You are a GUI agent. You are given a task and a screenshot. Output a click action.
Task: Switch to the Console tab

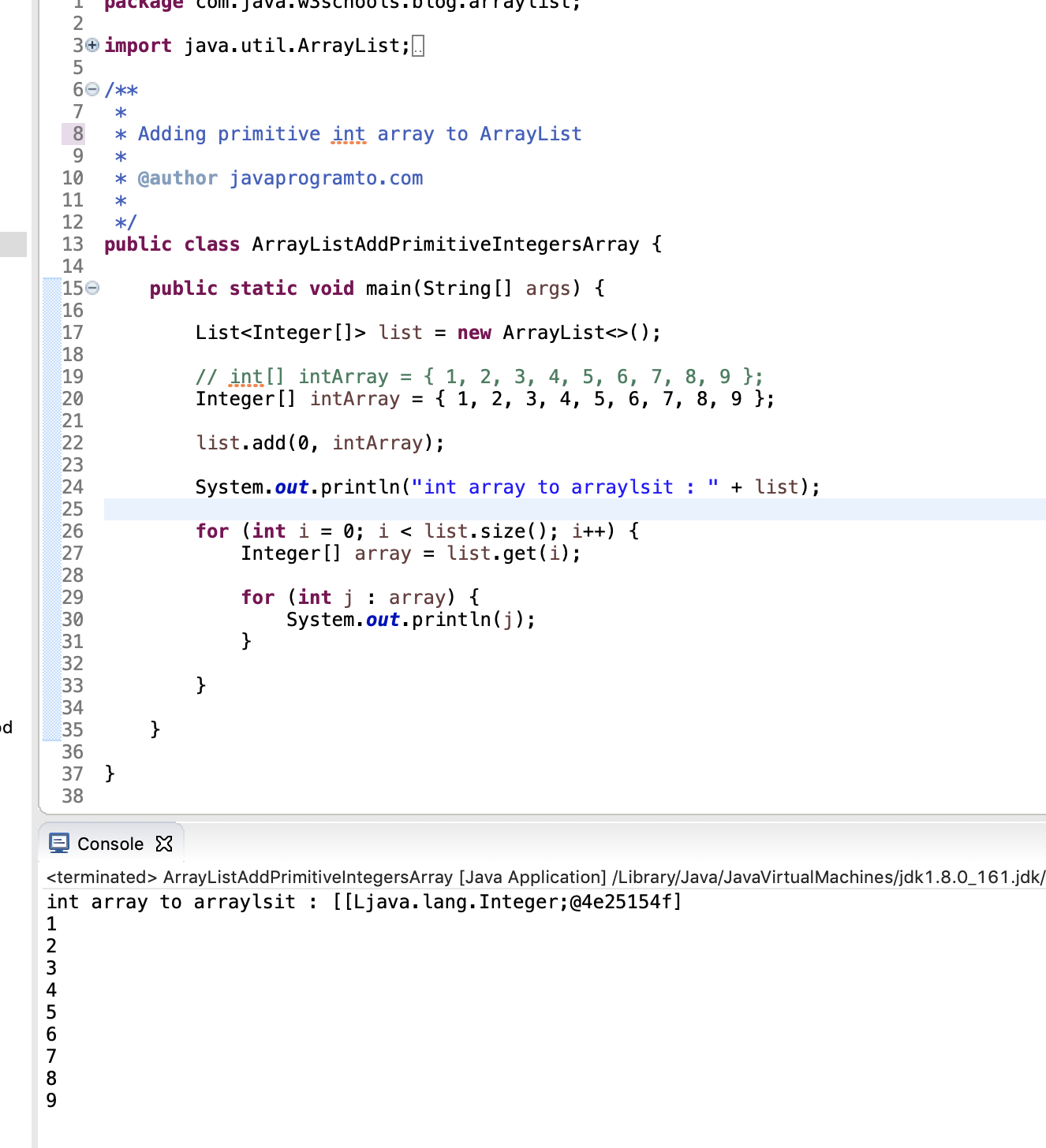(x=110, y=844)
